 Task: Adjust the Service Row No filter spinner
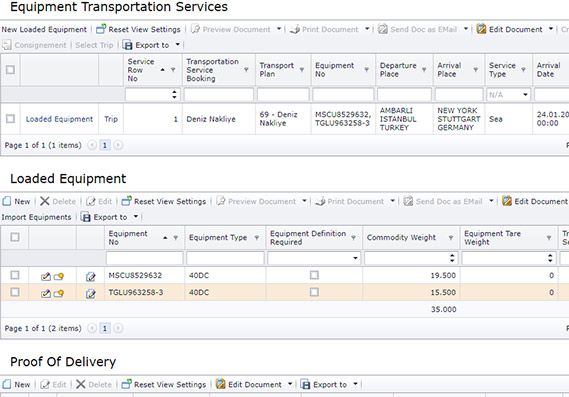coord(175,95)
